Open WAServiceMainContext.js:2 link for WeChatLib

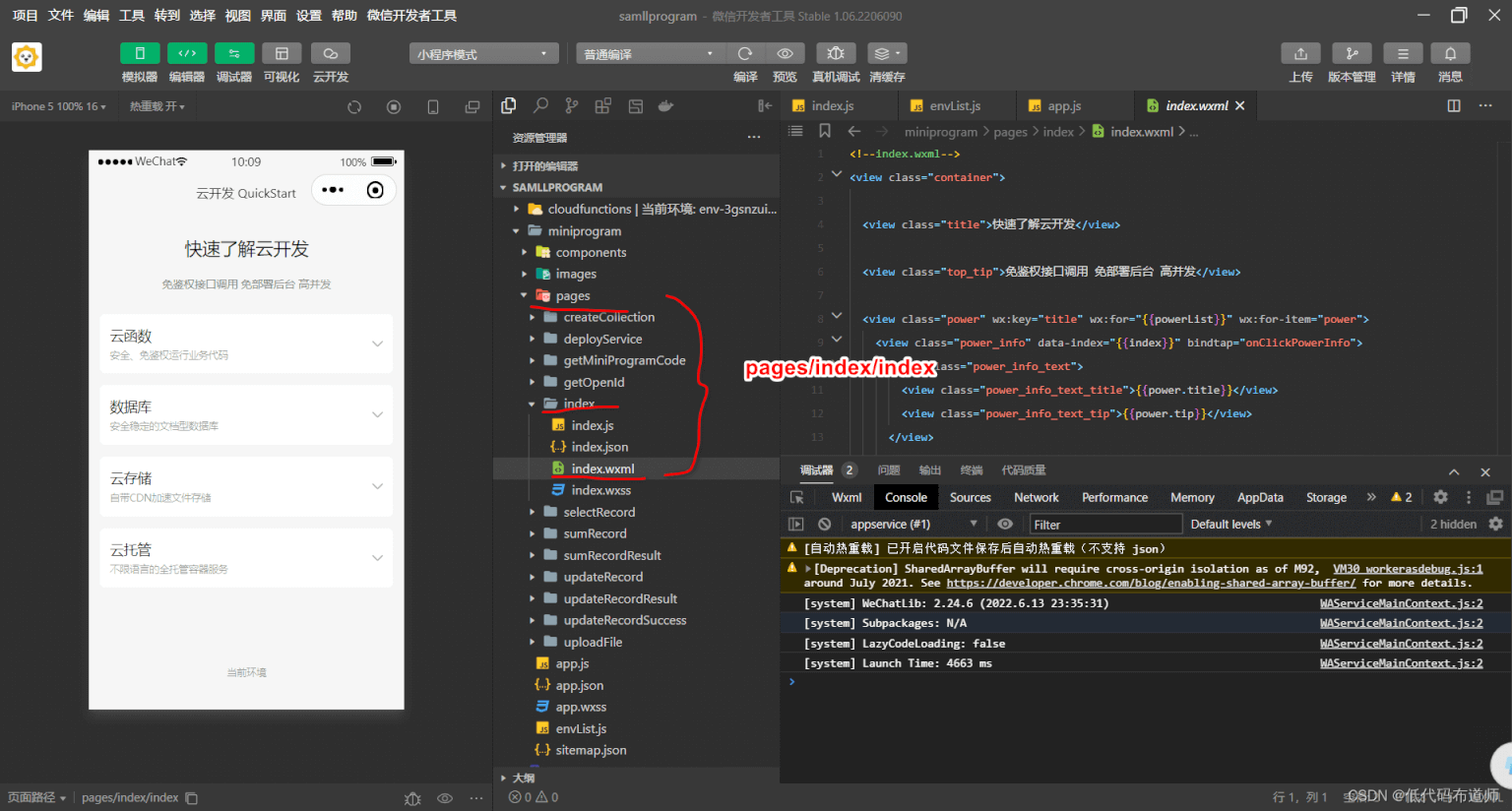pyautogui.click(x=1401, y=603)
